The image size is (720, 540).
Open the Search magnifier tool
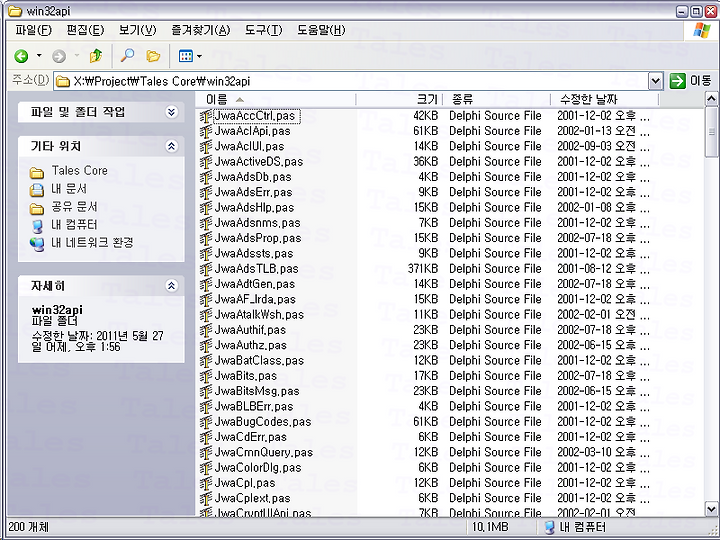[x=127, y=56]
